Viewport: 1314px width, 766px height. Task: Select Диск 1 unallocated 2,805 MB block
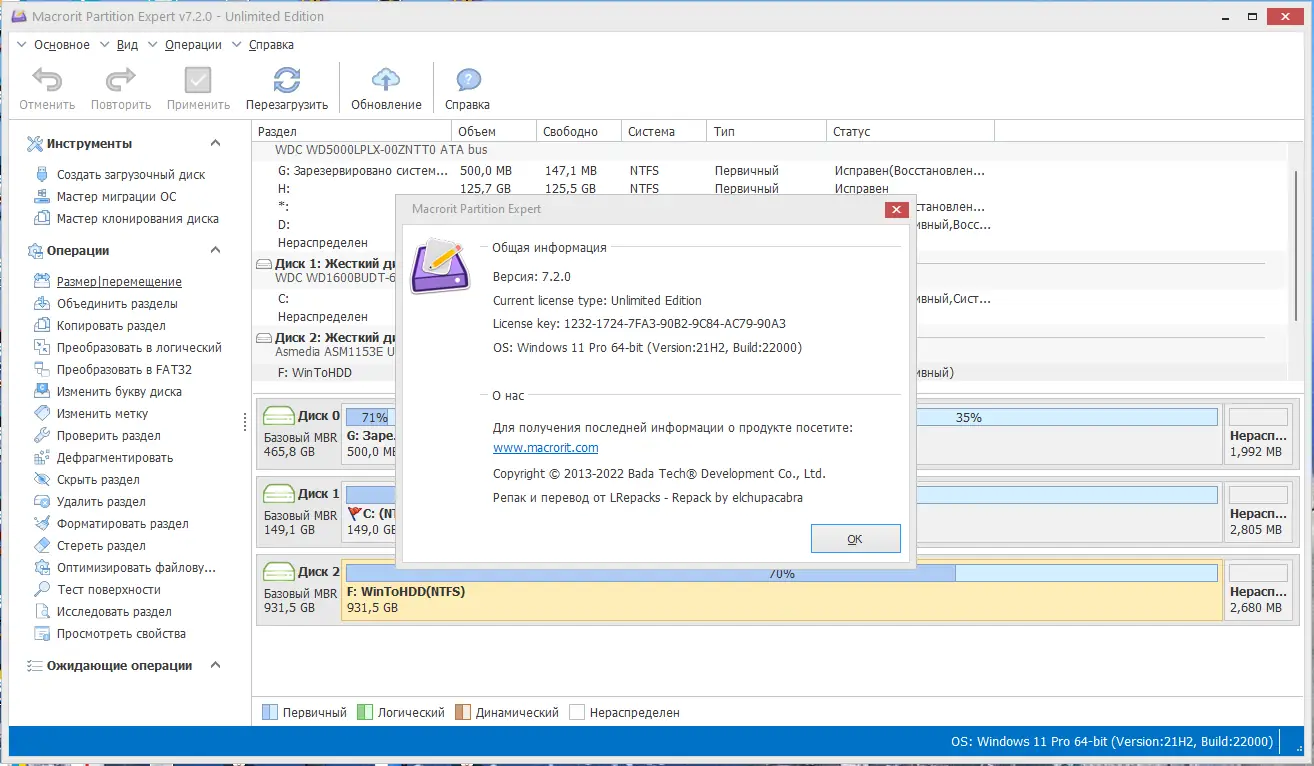(x=1257, y=512)
